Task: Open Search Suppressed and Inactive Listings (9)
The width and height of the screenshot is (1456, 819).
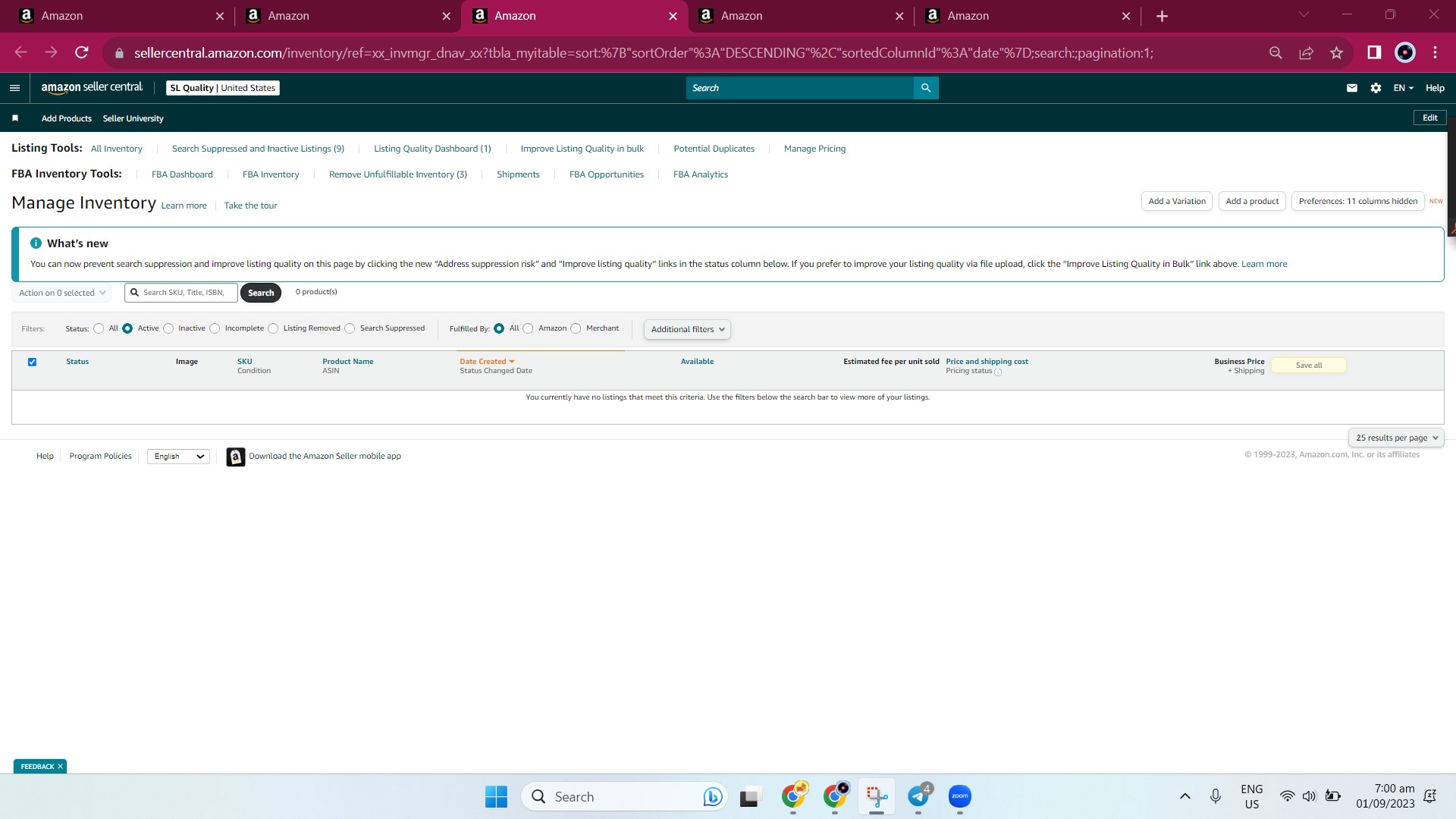Action: (x=258, y=149)
